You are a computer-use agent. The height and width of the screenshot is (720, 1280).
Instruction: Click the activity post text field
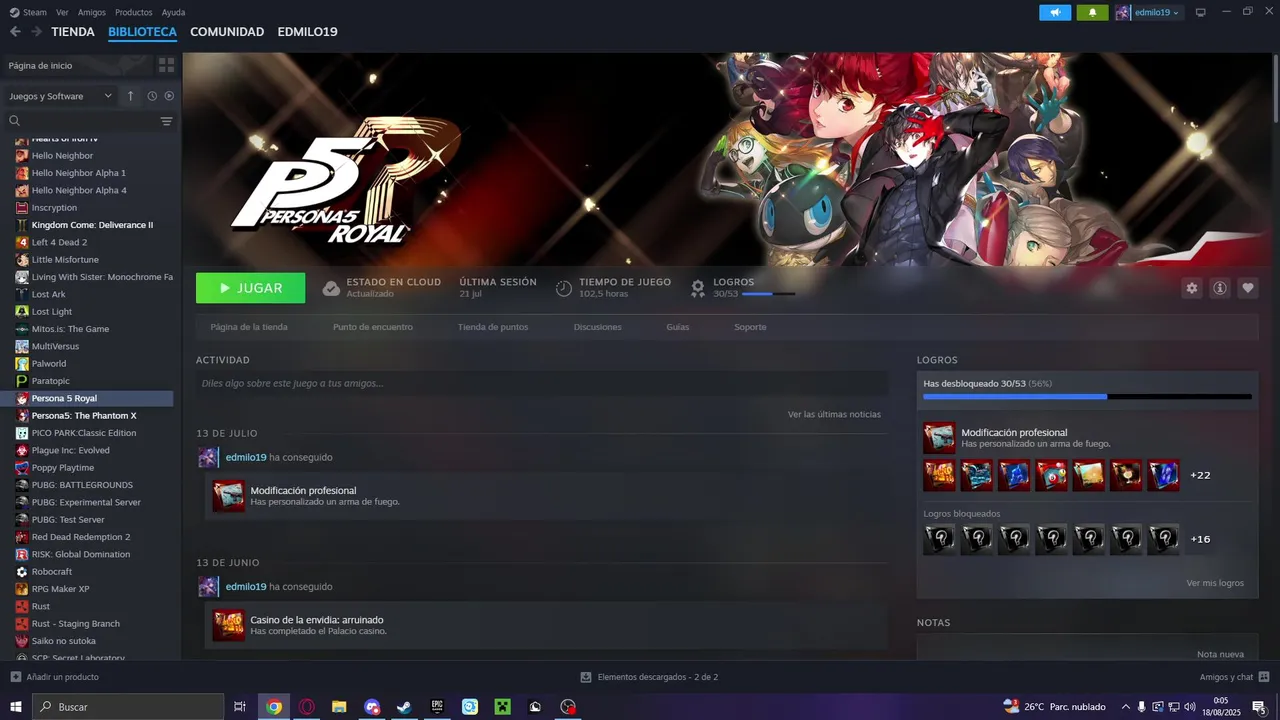pyautogui.click(x=541, y=383)
